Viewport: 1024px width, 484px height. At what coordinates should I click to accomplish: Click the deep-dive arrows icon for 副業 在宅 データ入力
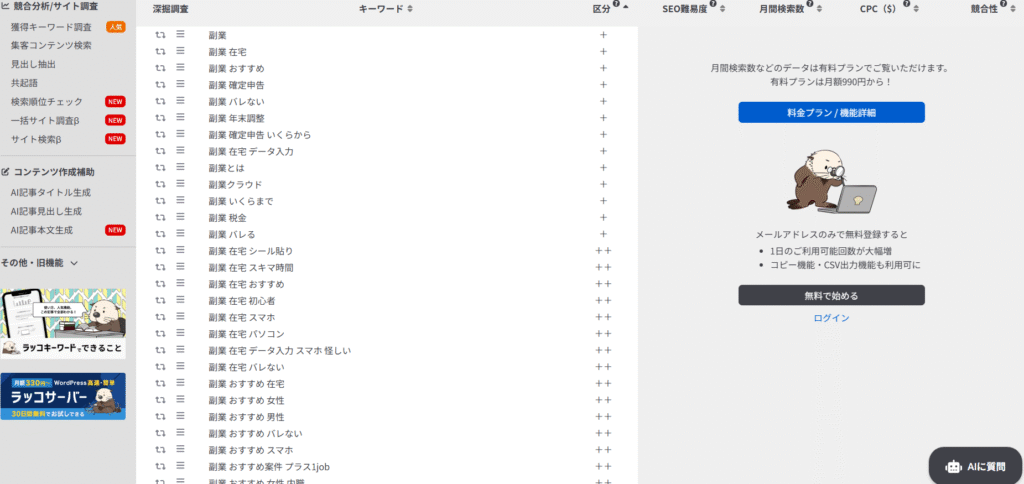tap(160, 151)
